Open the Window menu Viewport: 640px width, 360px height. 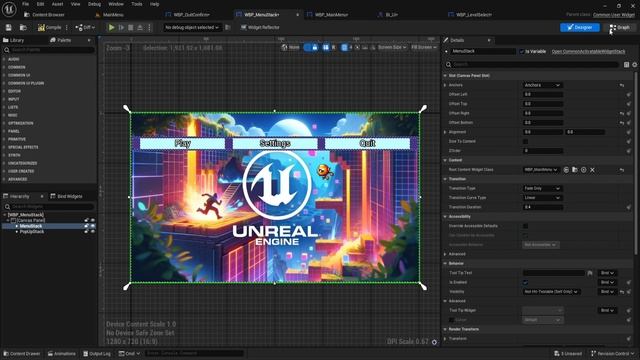click(x=116, y=4)
